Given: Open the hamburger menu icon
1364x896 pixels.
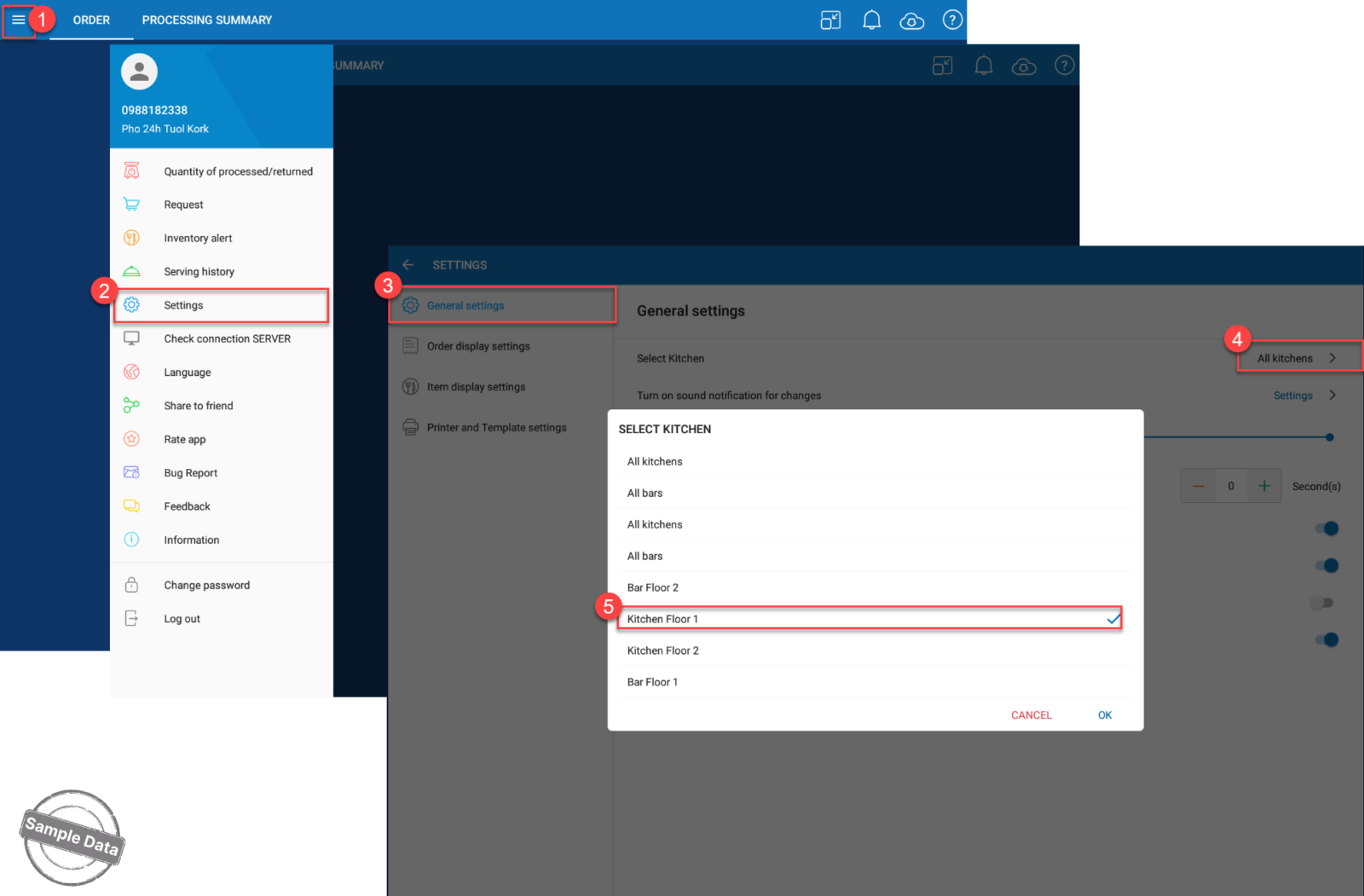Looking at the screenshot, I should [18, 20].
